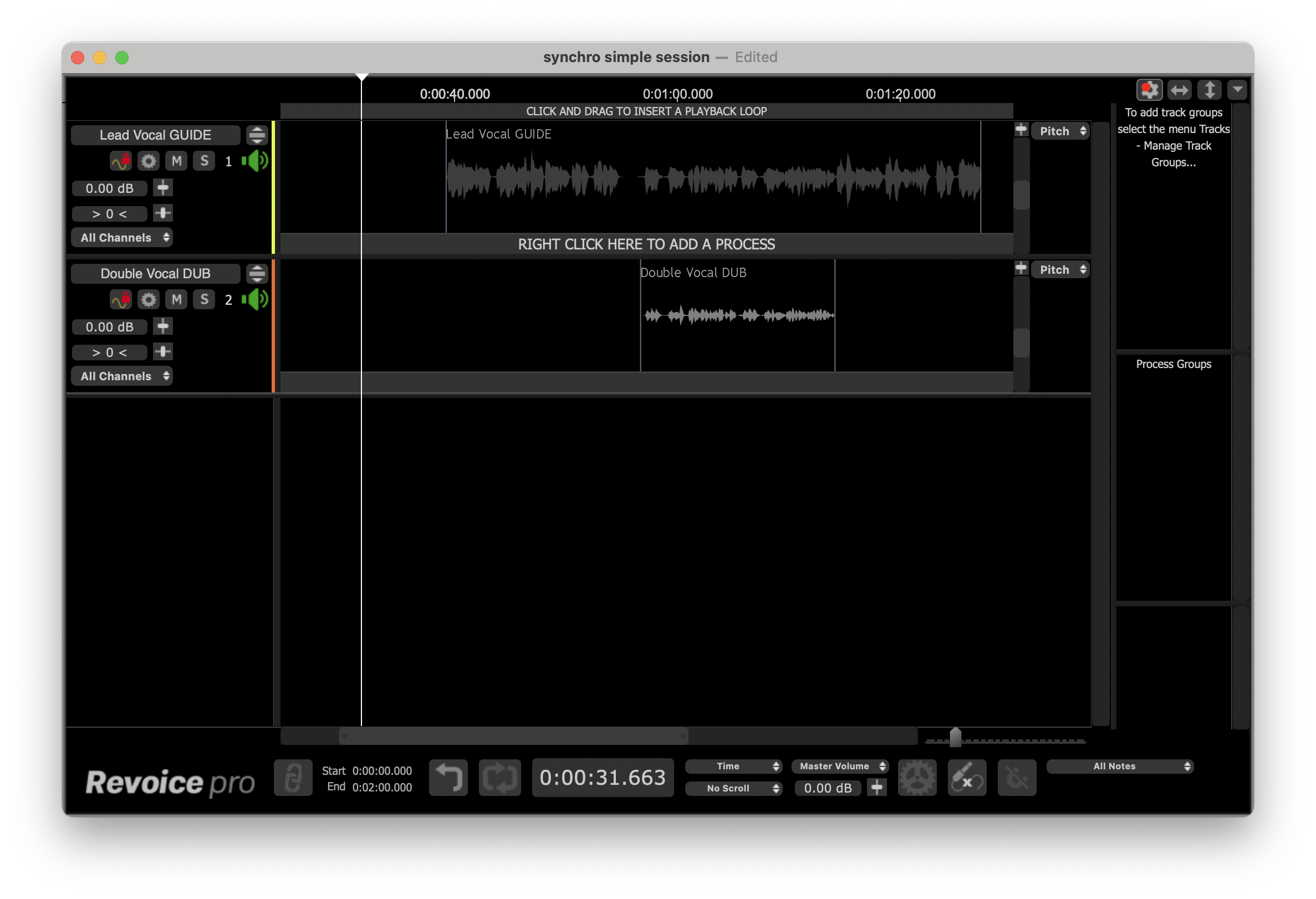Open the Pitch dropdown on Double Vocal DUB

(1060, 270)
